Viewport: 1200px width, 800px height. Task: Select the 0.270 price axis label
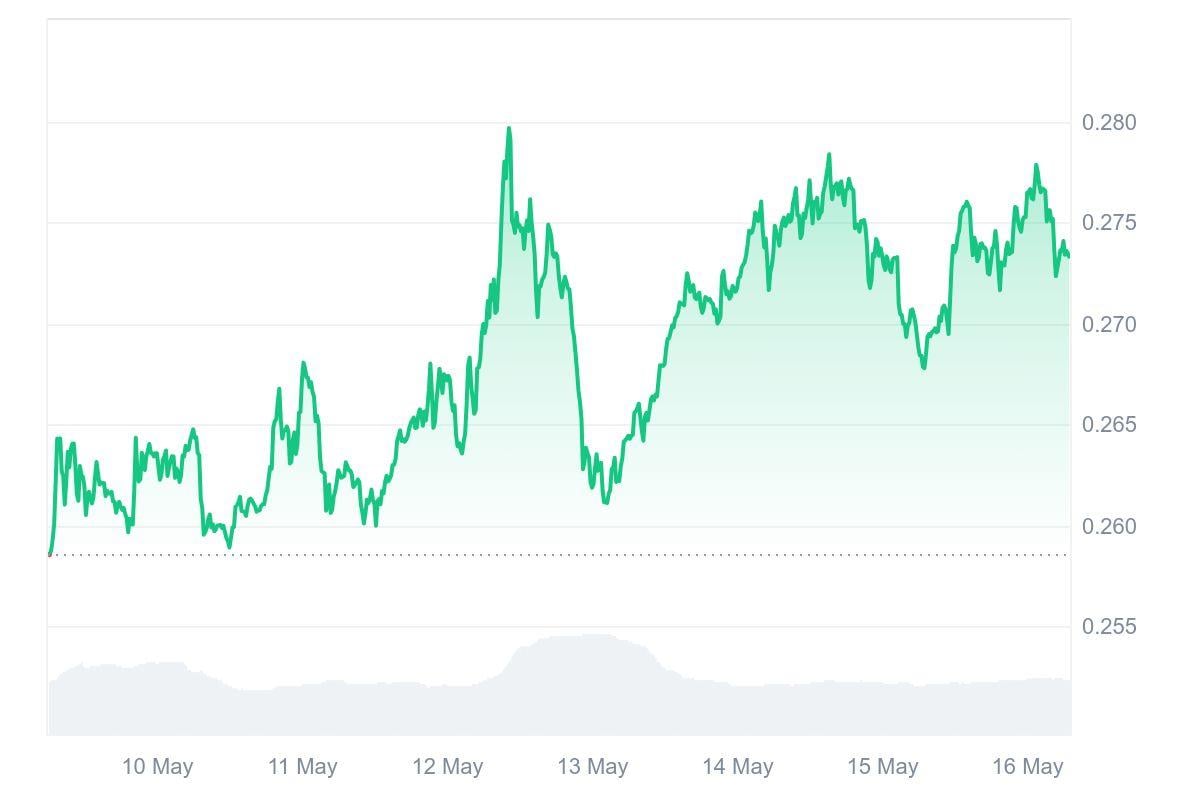click(1109, 325)
